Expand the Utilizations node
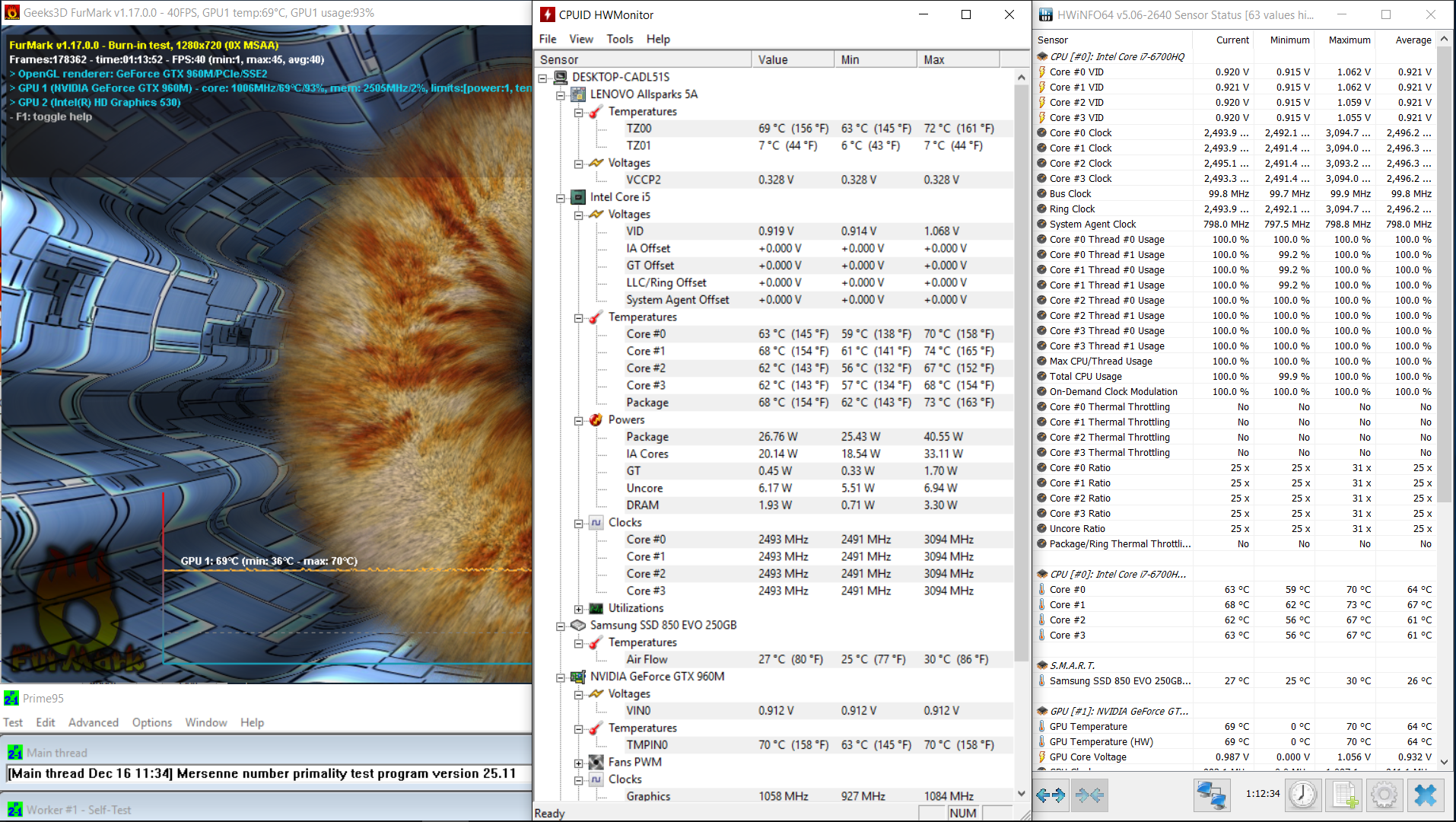The width and height of the screenshot is (1456, 822). tap(578, 609)
